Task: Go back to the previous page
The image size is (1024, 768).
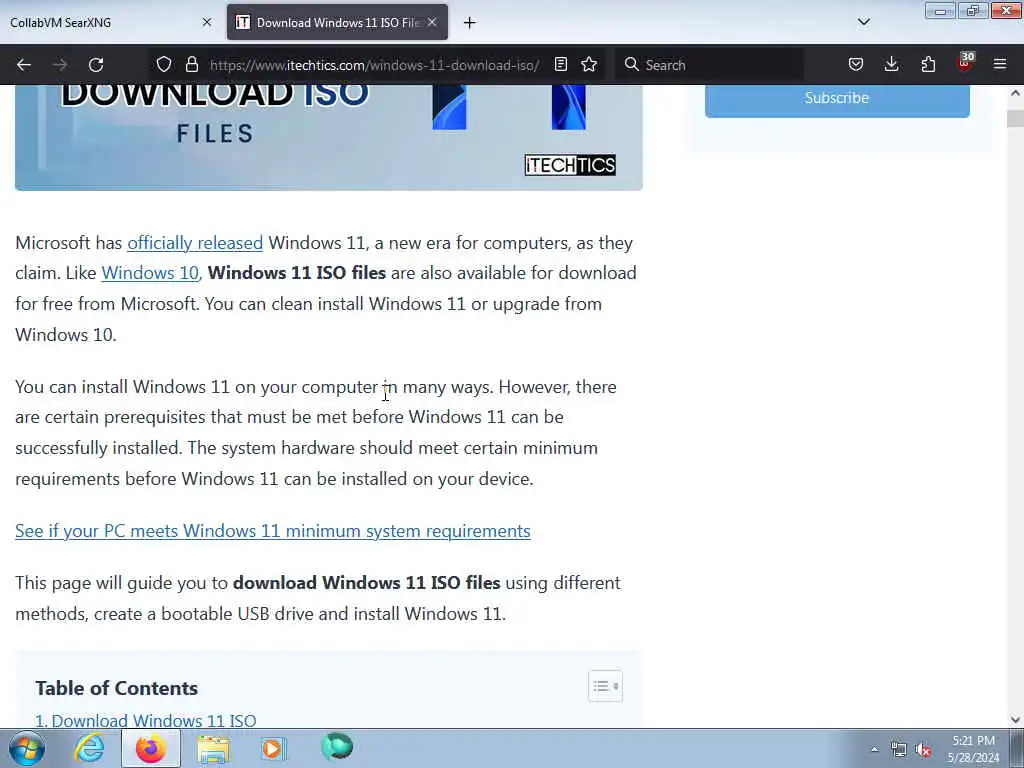Action: tap(24, 65)
